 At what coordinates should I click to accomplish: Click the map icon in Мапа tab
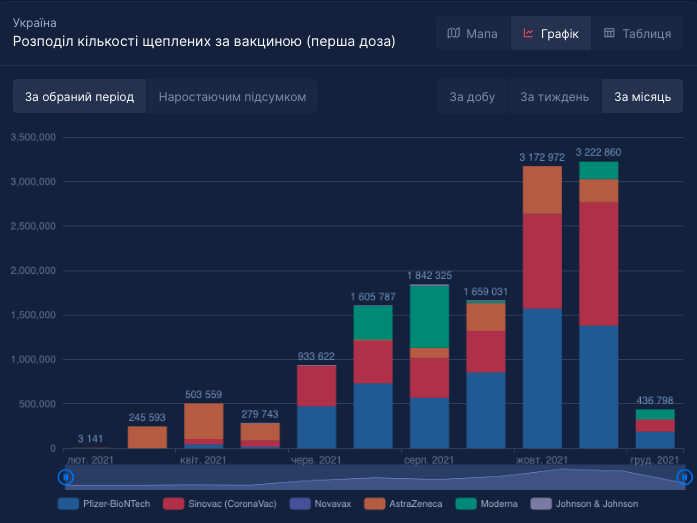(x=454, y=34)
